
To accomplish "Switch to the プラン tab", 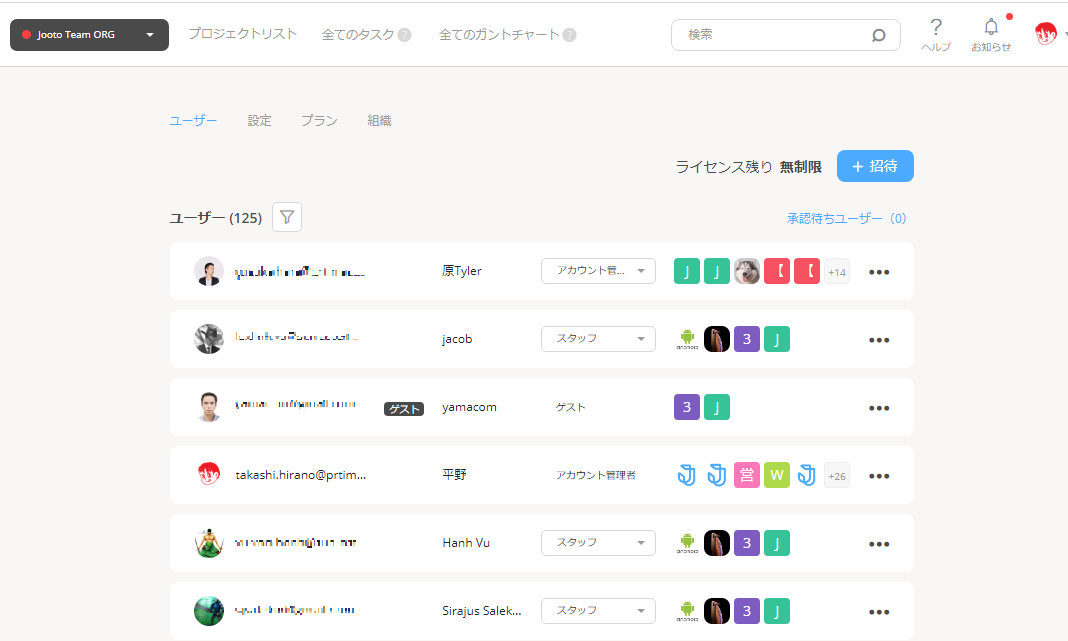I will [x=319, y=121].
